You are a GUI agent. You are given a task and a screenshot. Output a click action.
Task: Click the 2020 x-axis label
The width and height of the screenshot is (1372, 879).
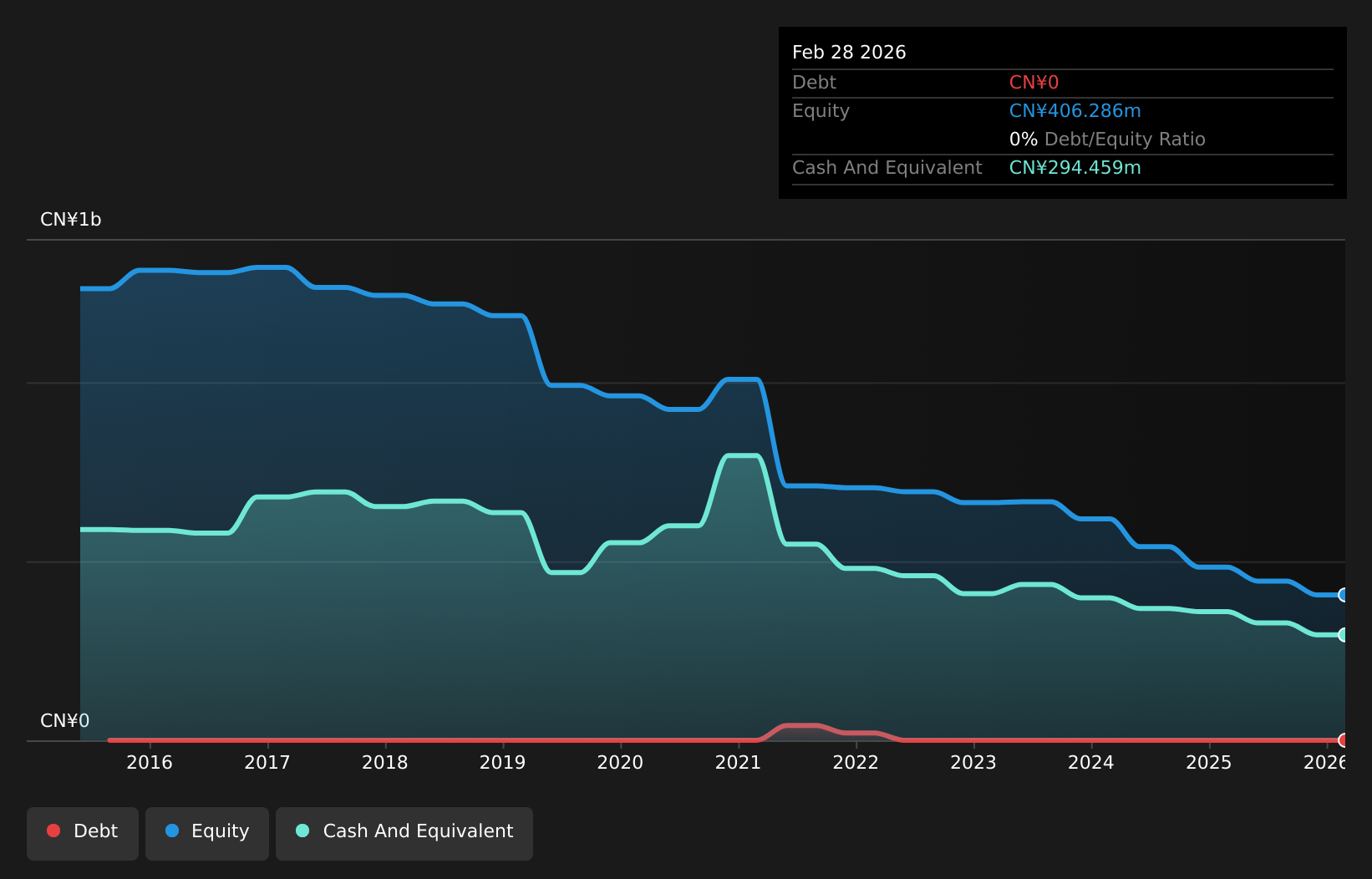click(x=621, y=763)
